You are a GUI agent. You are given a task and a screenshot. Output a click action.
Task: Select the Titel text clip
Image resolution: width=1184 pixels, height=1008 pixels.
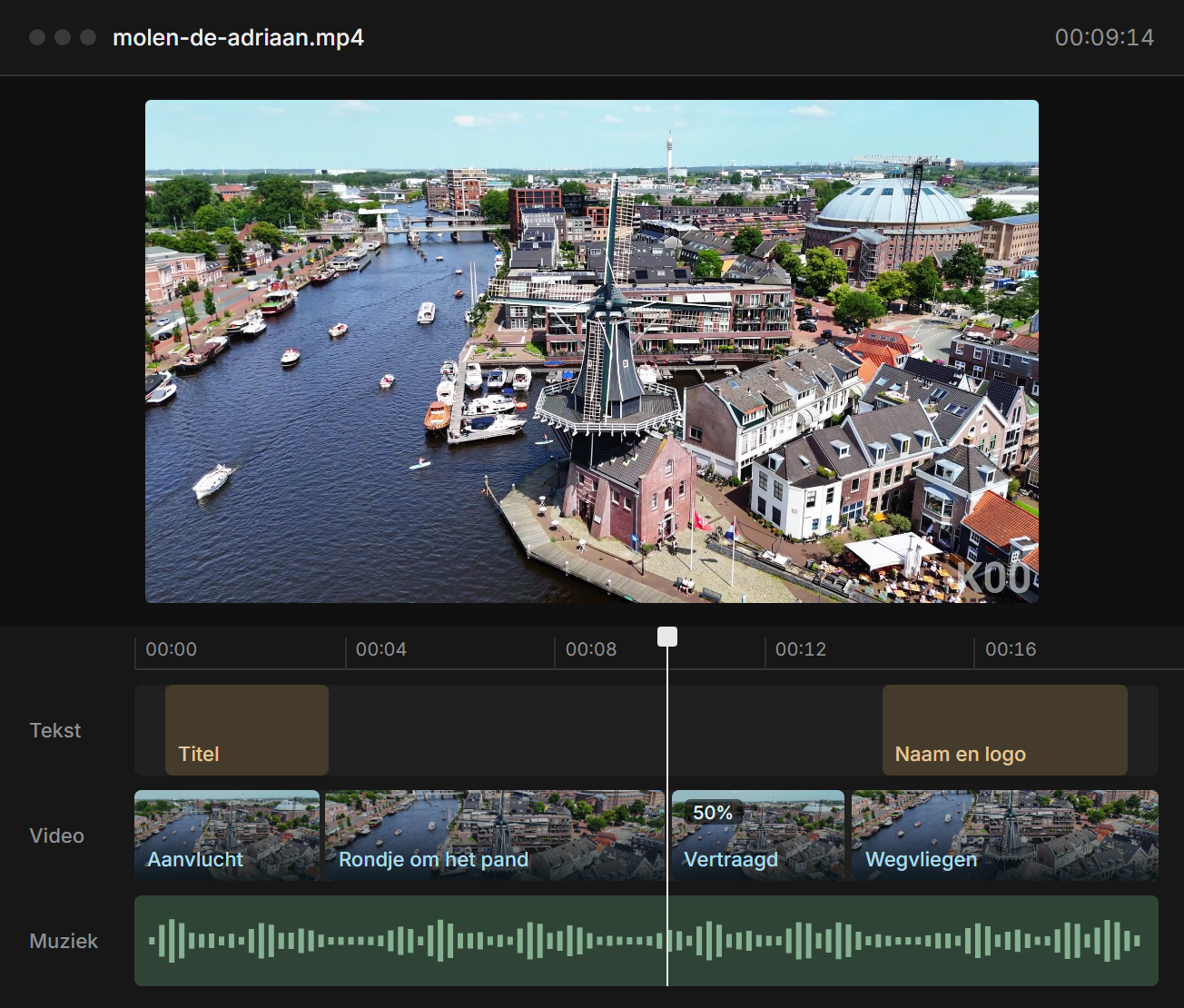point(247,730)
